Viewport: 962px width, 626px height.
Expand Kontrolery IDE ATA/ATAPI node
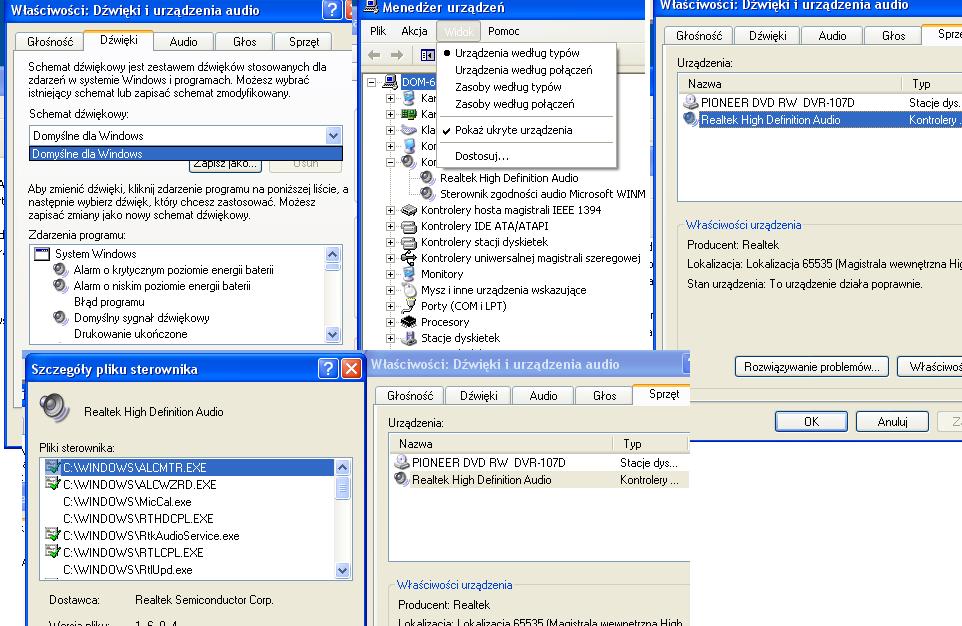(390, 226)
